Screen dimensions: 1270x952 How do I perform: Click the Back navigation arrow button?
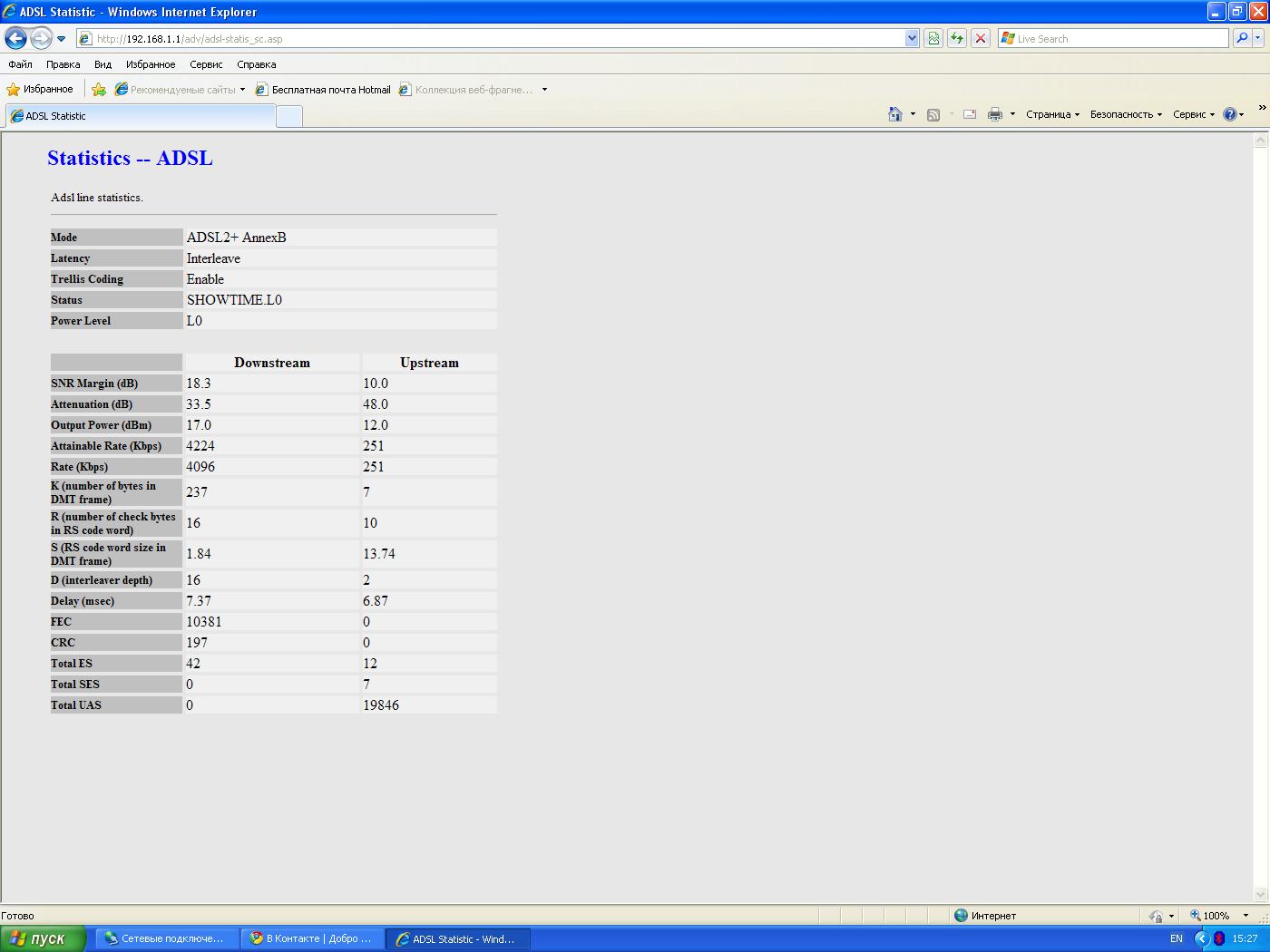(15, 38)
